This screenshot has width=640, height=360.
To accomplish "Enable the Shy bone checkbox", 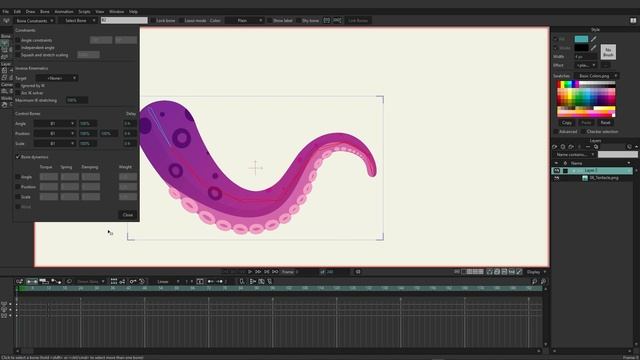I will click(299, 20).
